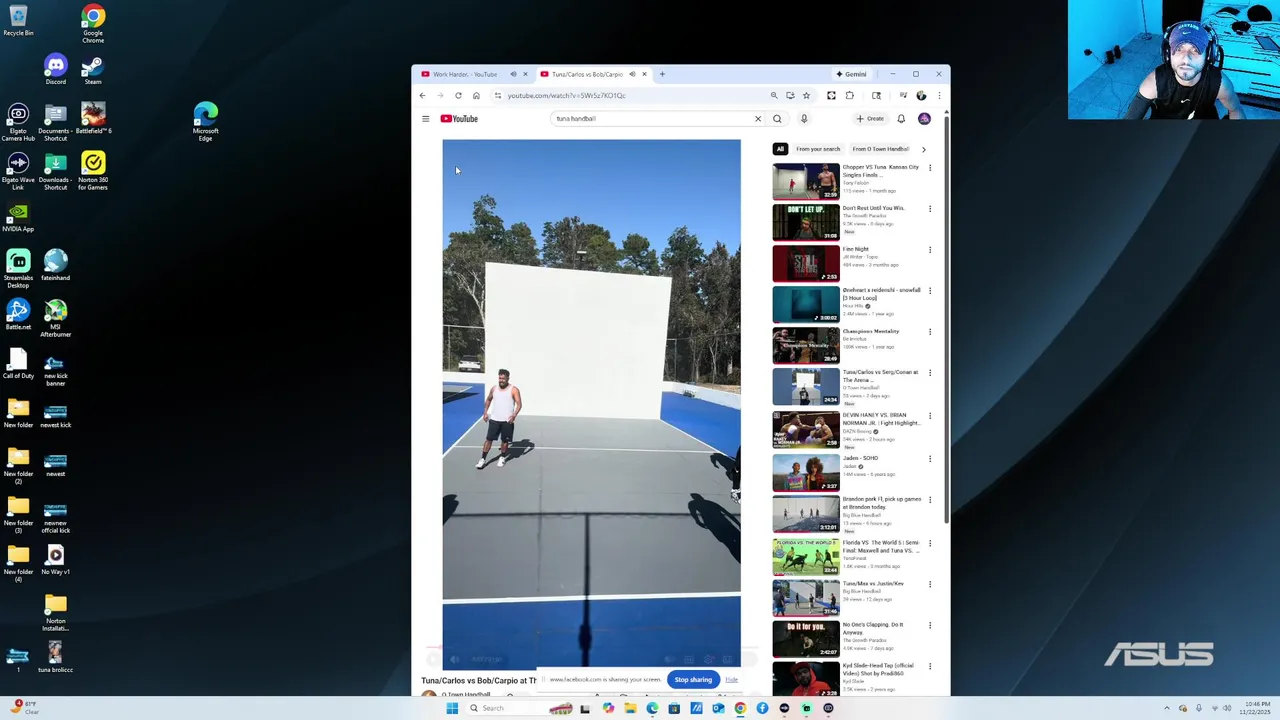Open Streamlabs Desktop icon
The height and width of the screenshot is (720, 1280).
[x=18, y=269]
